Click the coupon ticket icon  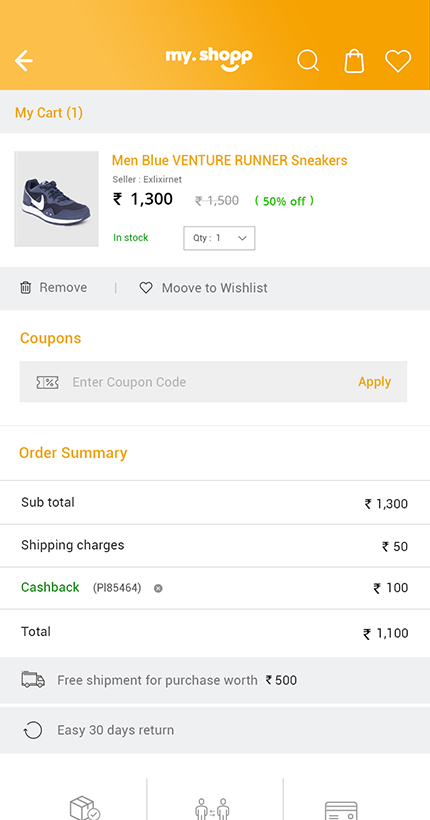[x=48, y=382]
